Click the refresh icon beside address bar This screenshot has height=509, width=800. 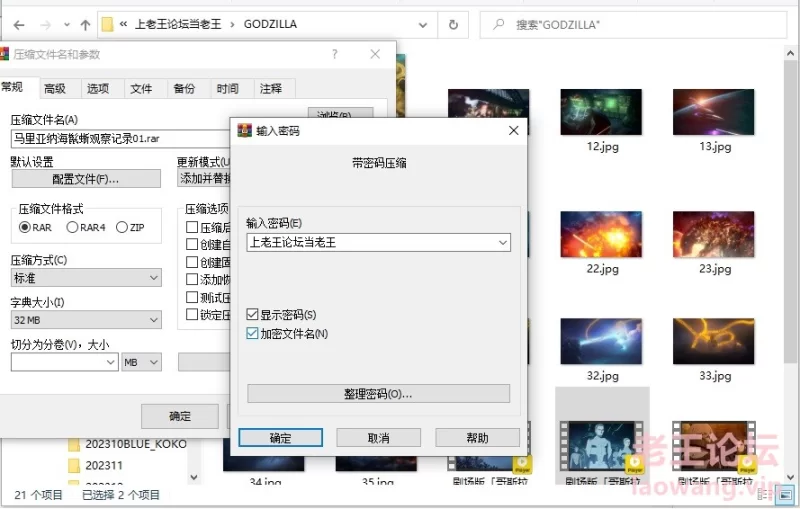[453, 24]
